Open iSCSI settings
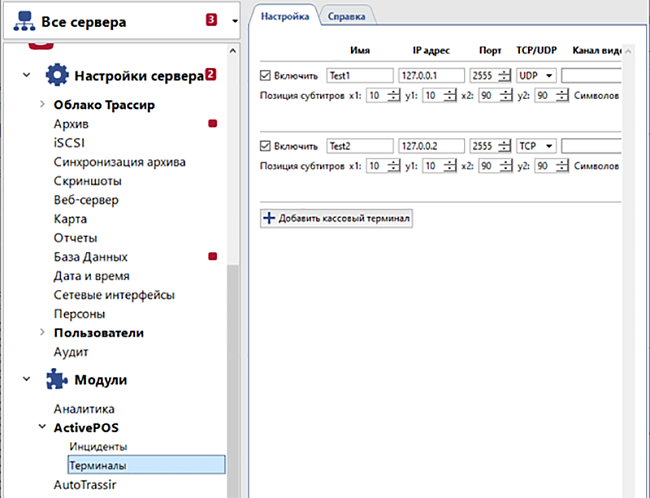This screenshot has height=498, width=650. click(x=69, y=143)
